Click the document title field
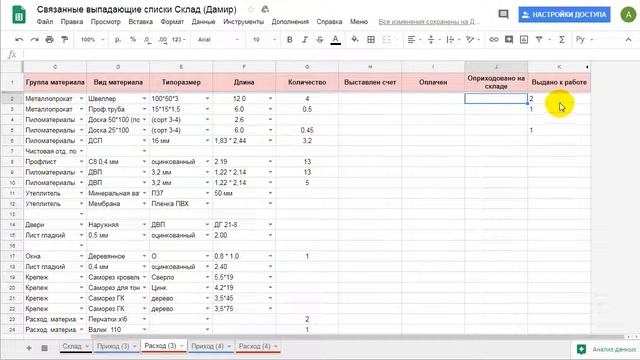Viewport: 640px width, 360px height. (x=137, y=9)
